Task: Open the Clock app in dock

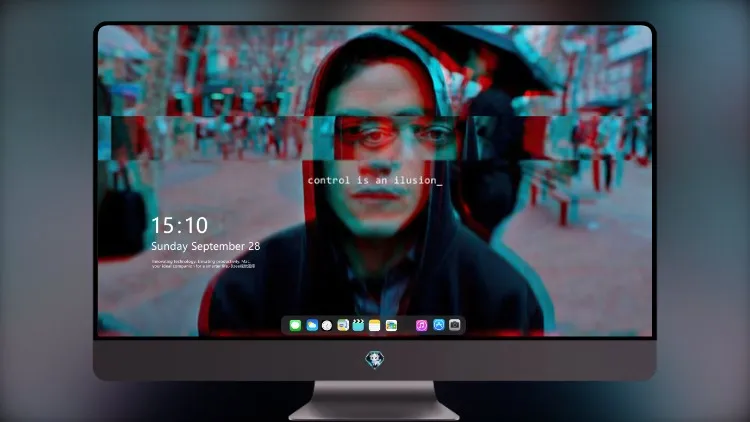Action: 327,325
